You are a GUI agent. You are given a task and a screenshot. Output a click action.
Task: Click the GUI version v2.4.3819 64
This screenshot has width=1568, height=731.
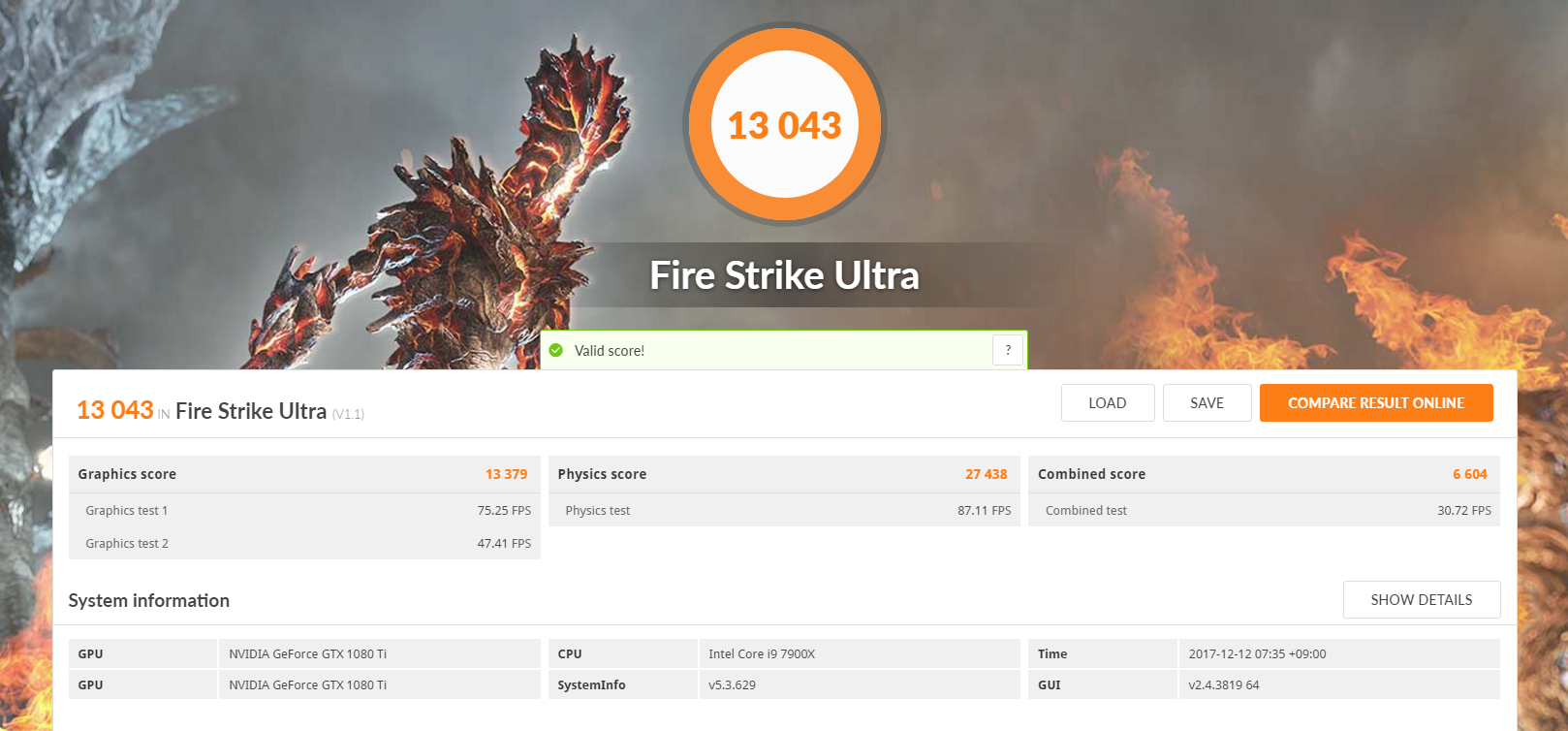click(x=1224, y=684)
